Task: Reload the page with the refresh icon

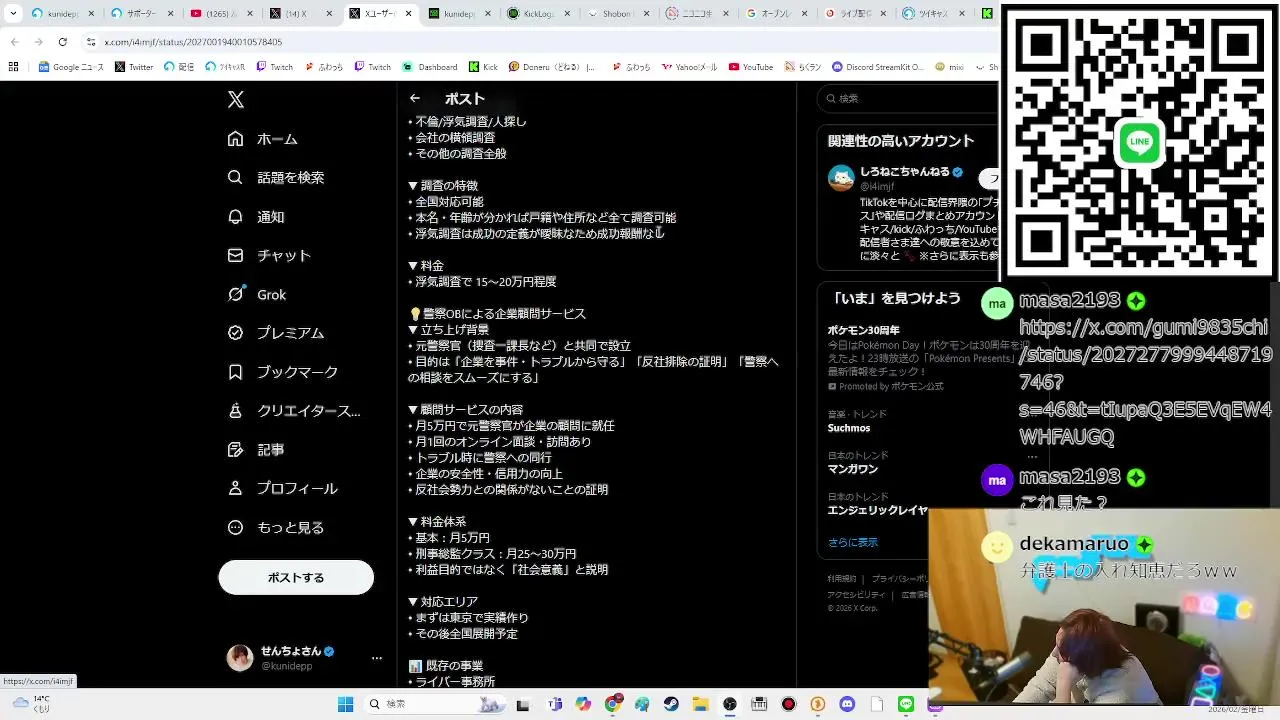Action: 63,42
